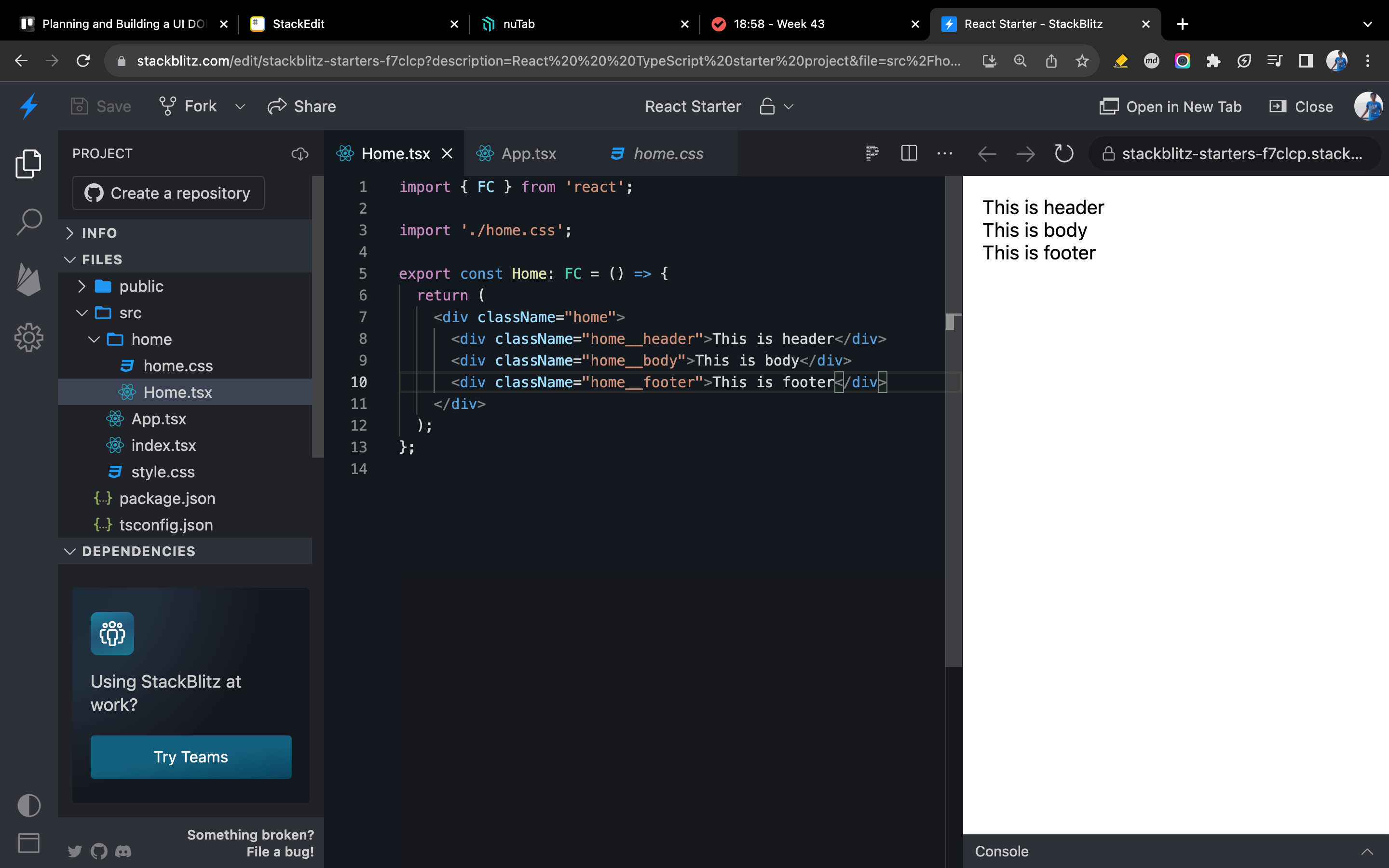Open the browser Extensions puzzle icon
The height and width of the screenshot is (868, 1389).
(1213, 61)
